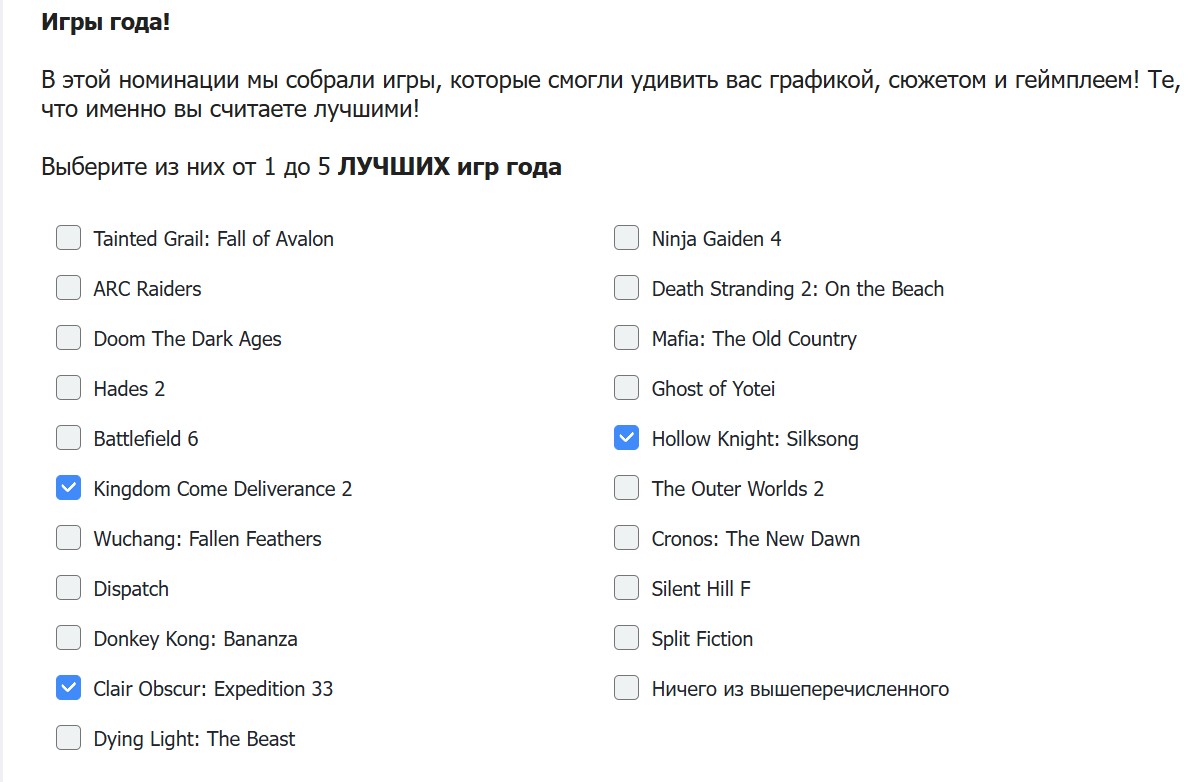Select Battlefield 6 as a best game

(x=68, y=438)
